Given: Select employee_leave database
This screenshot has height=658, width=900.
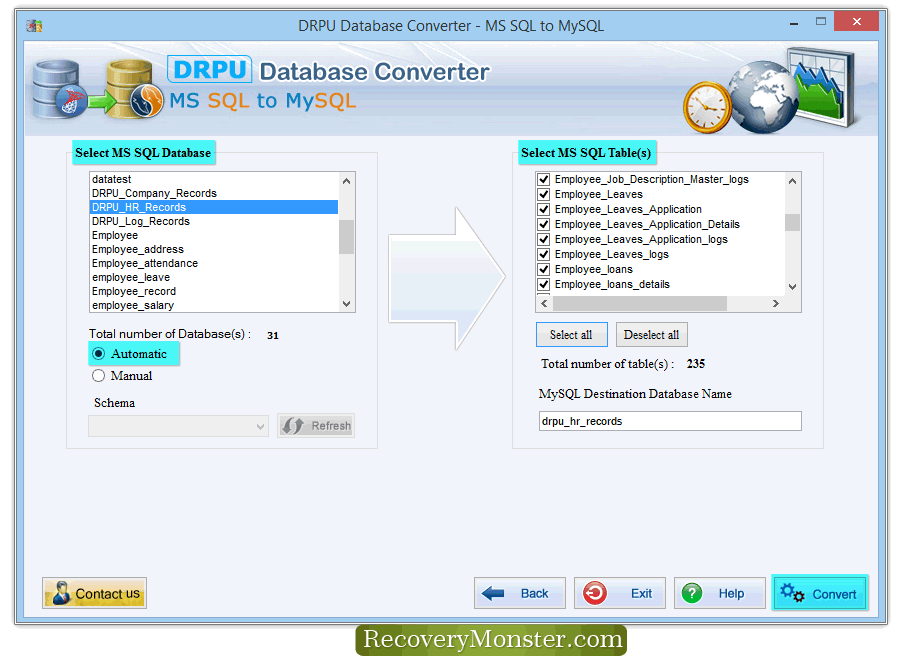Looking at the screenshot, I should point(214,277).
